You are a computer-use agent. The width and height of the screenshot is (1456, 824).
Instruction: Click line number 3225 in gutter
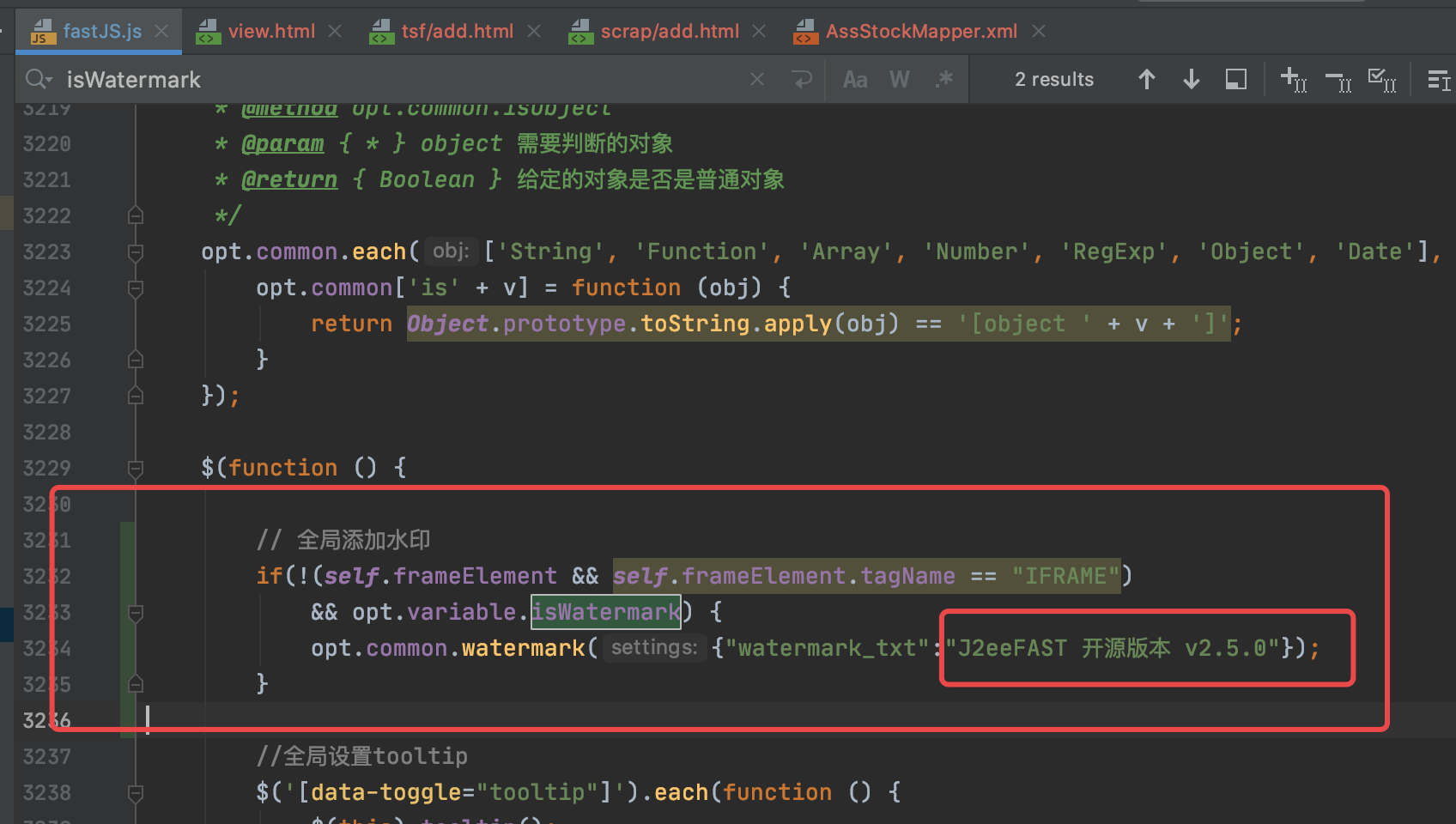click(47, 324)
